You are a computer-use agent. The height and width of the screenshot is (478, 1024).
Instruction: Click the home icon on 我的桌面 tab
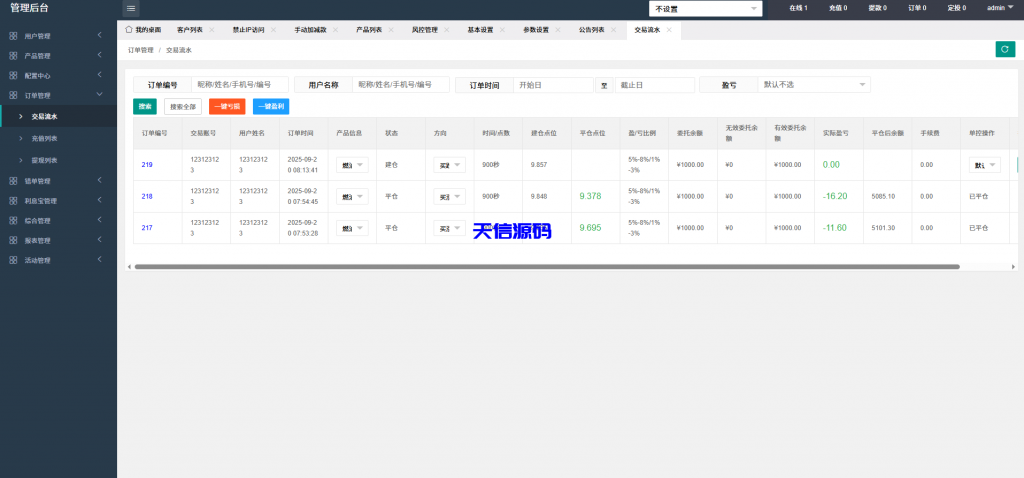(128, 30)
